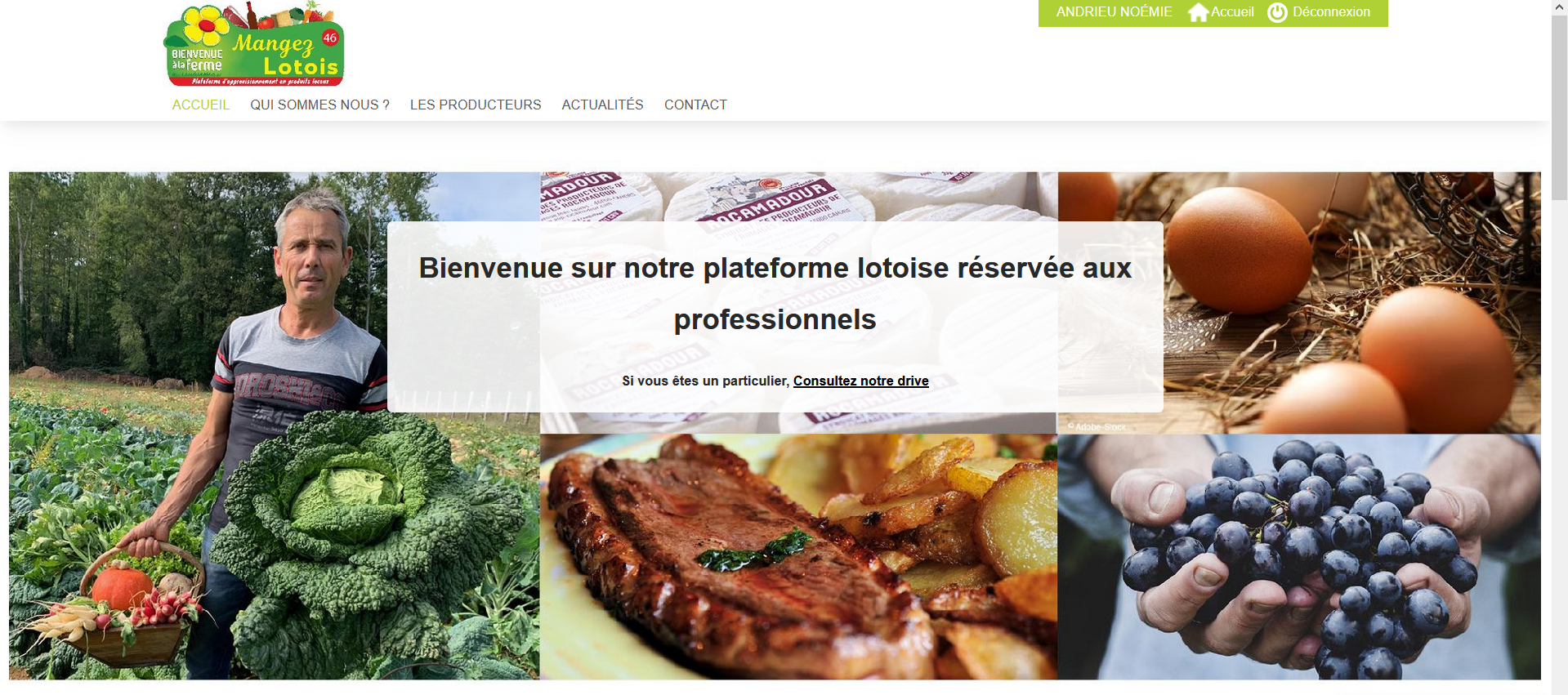Click the top-bar Accueil link

(x=1232, y=12)
